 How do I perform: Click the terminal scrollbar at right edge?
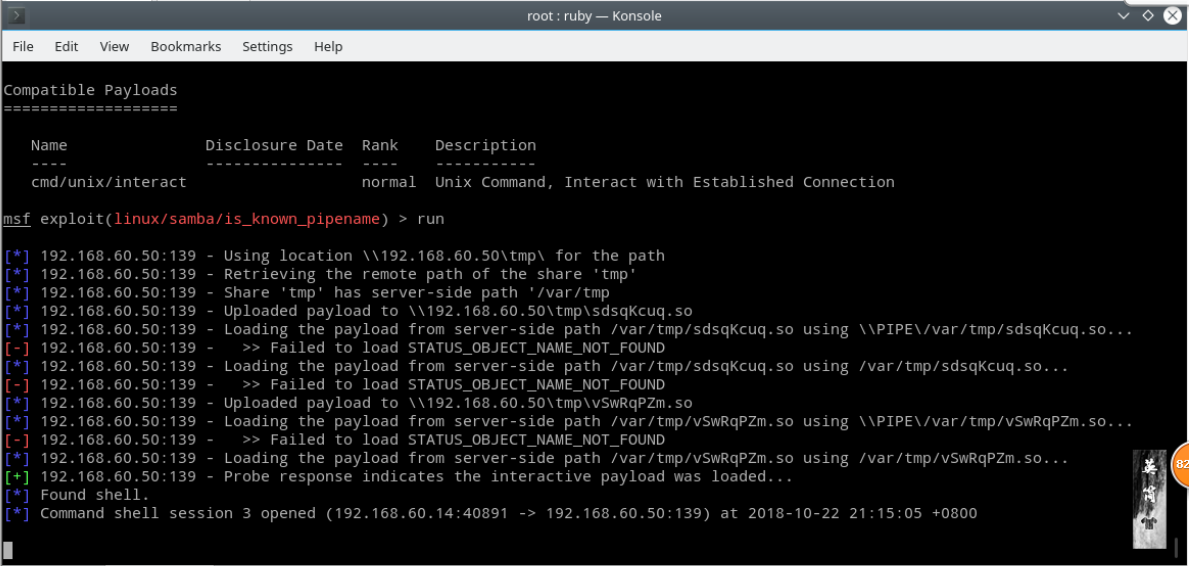click(x=1178, y=546)
